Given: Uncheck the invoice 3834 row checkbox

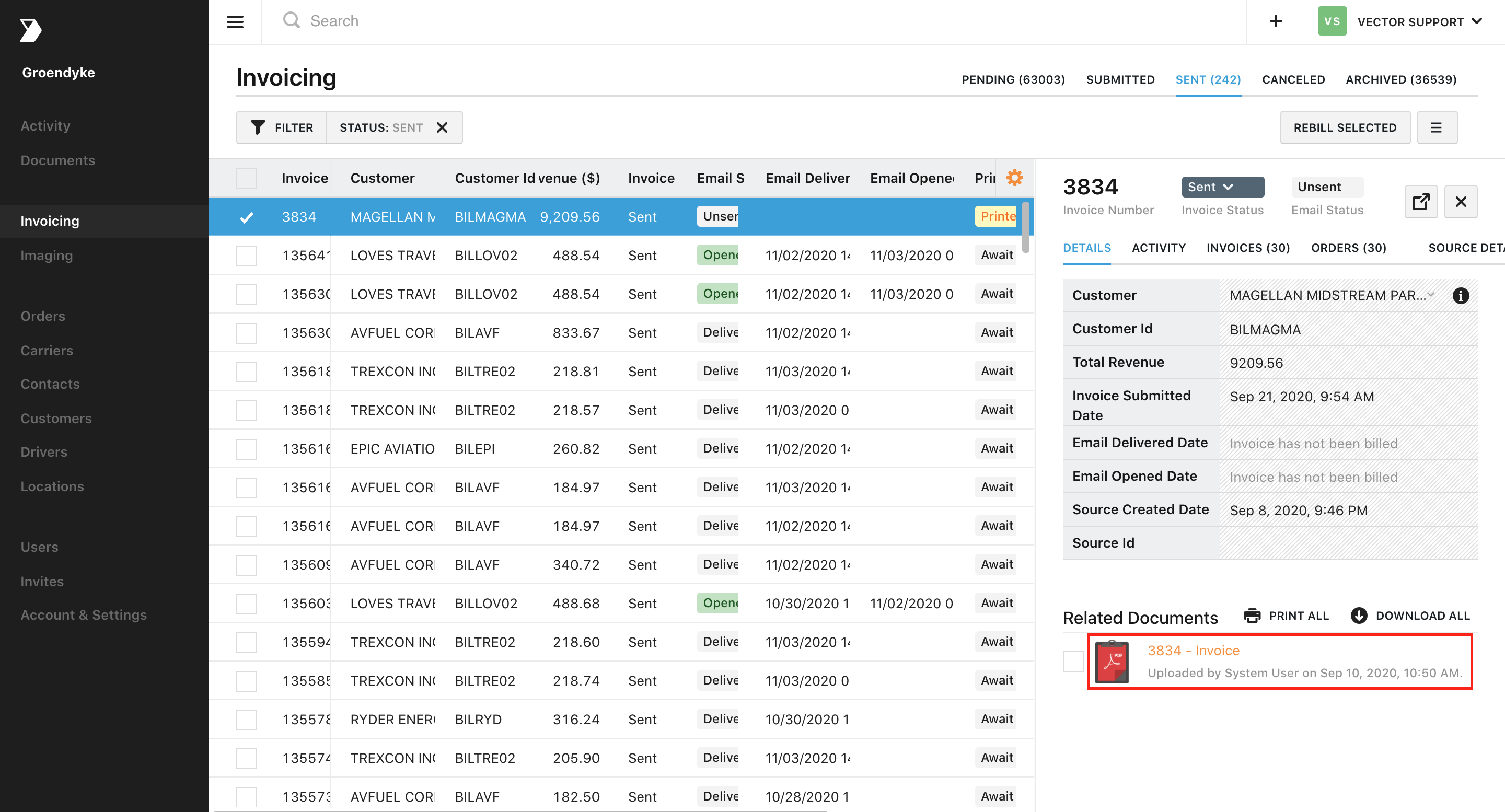Looking at the screenshot, I should click(247, 217).
